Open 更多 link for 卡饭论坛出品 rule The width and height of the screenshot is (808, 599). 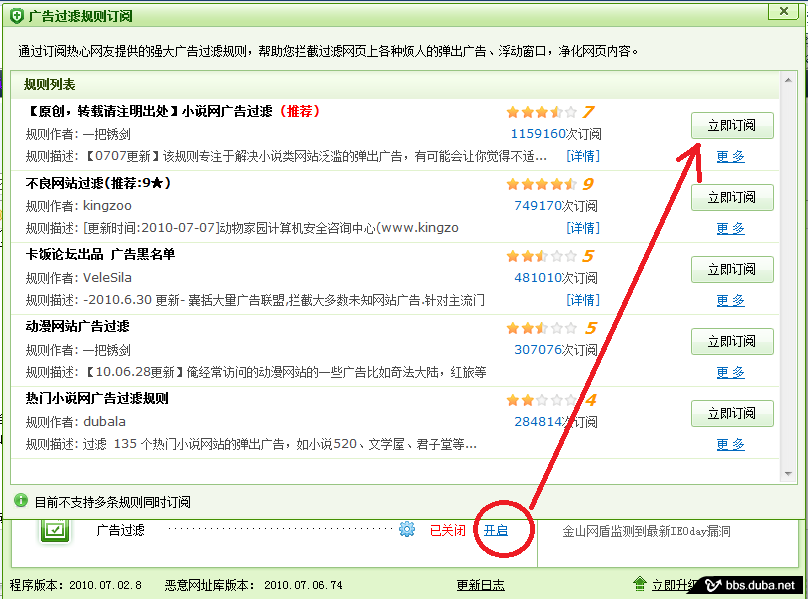731,300
